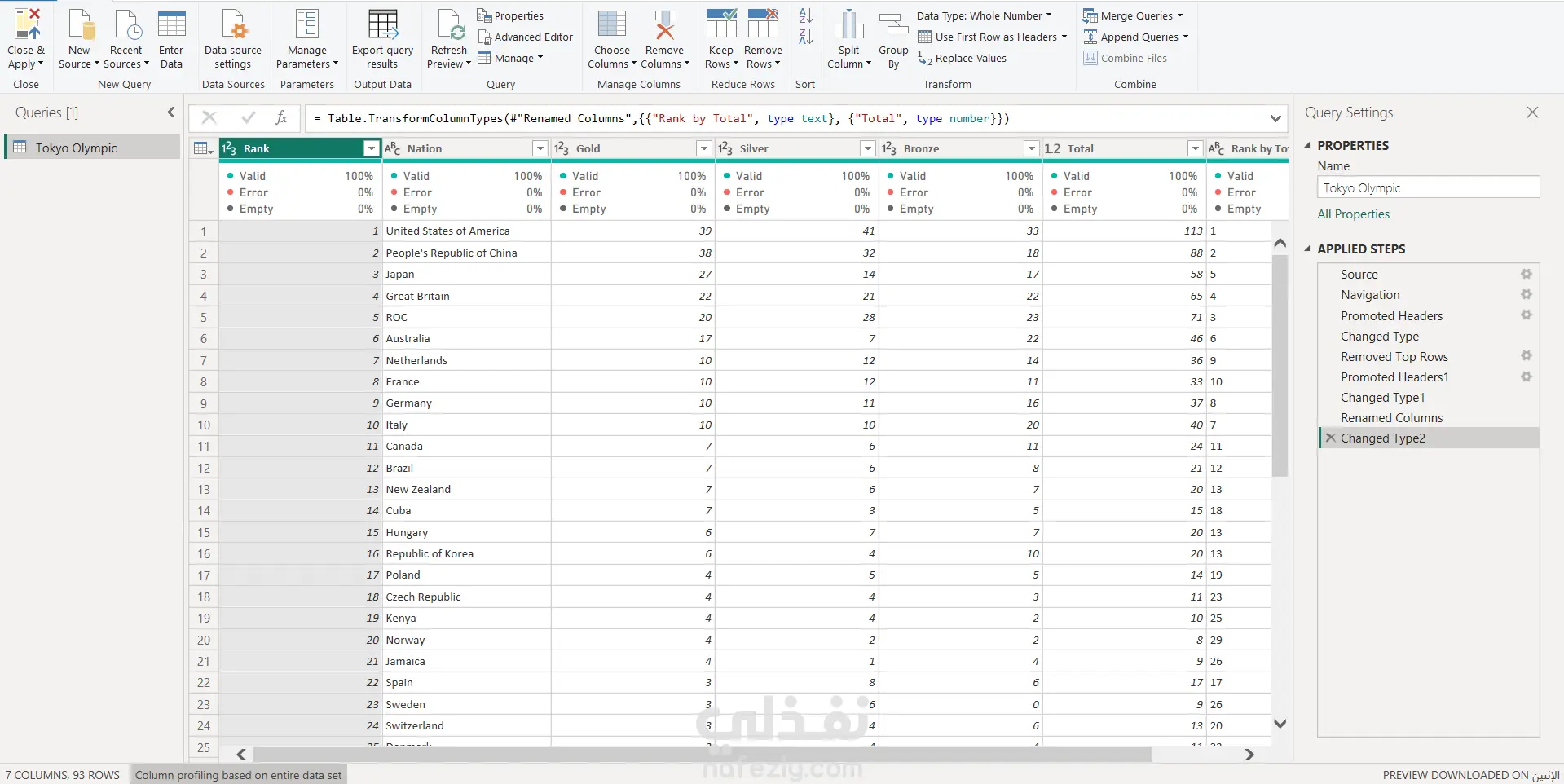Open Data source settings
1564x784 pixels.
point(233,38)
